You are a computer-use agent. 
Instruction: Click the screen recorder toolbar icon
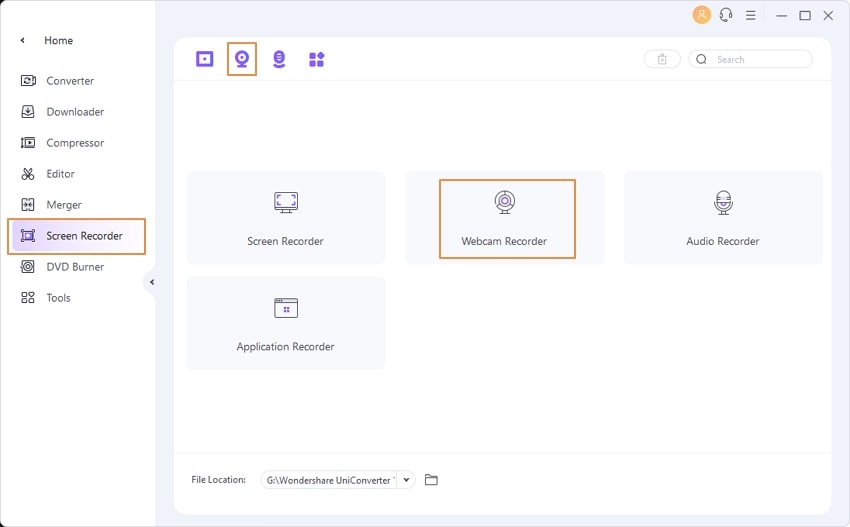tap(204, 59)
